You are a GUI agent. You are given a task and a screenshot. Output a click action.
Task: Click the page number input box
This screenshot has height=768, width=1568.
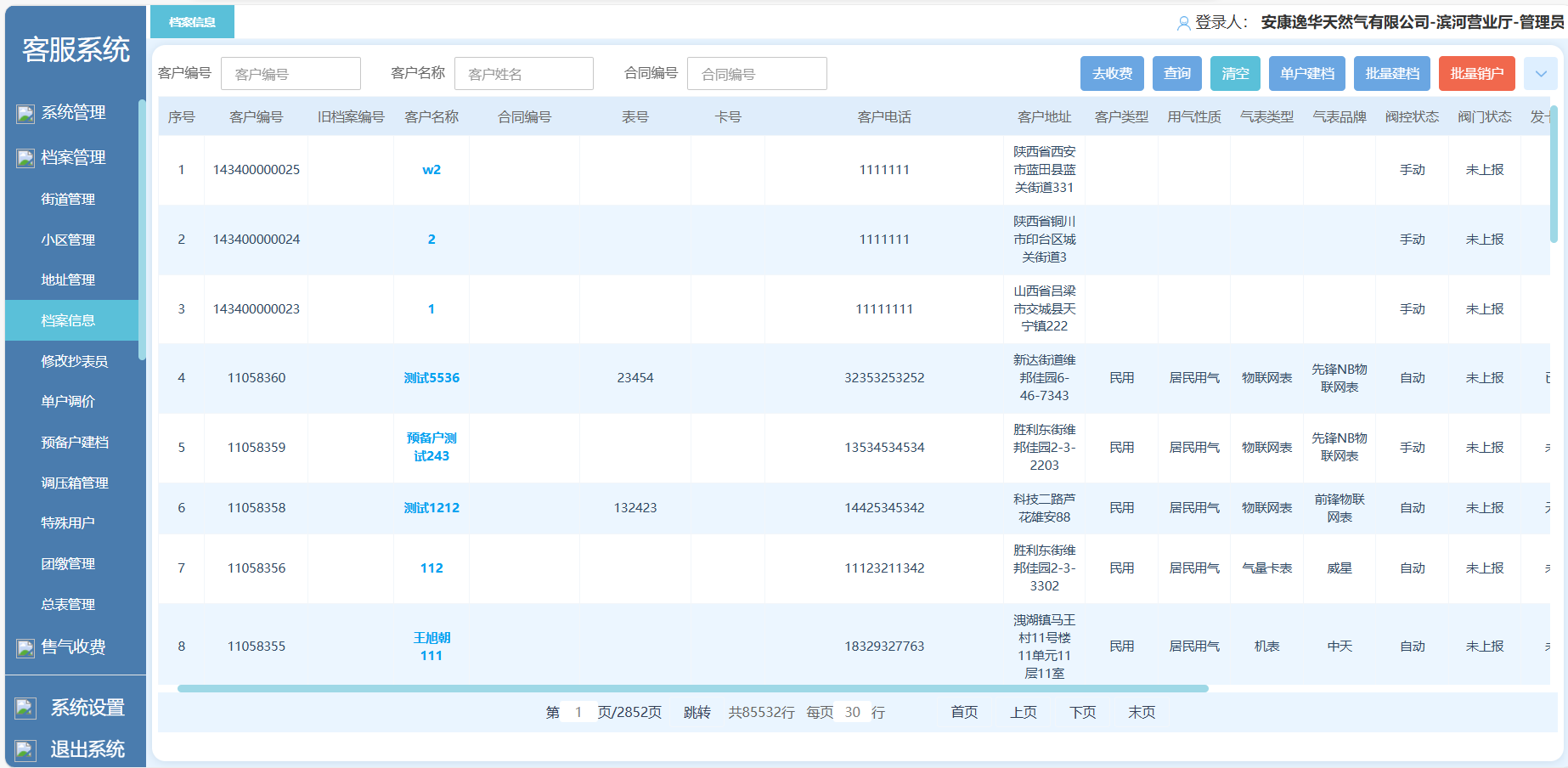pyautogui.click(x=578, y=712)
